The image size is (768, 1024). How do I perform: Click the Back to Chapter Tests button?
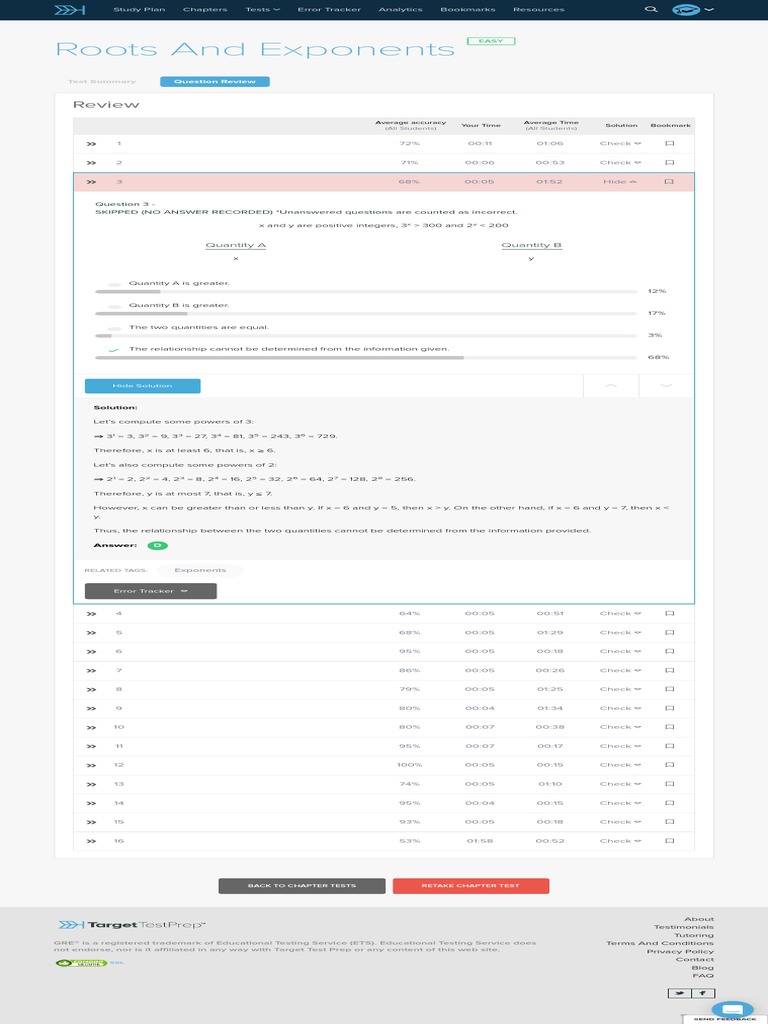(x=301, y=886)
